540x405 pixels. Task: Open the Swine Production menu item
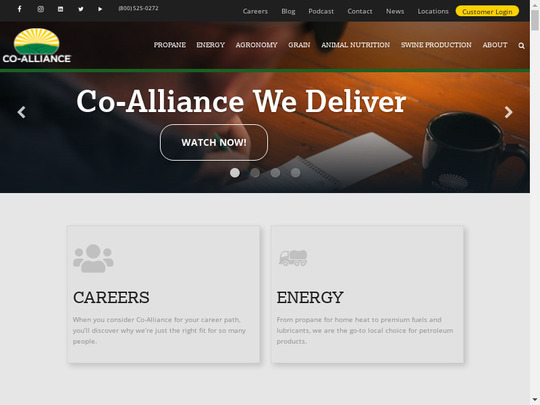[436, 45]
